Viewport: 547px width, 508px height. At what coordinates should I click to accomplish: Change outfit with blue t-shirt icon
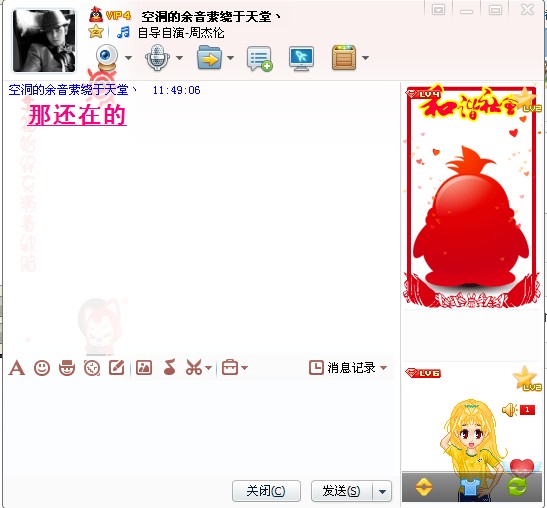click(470, 487)
